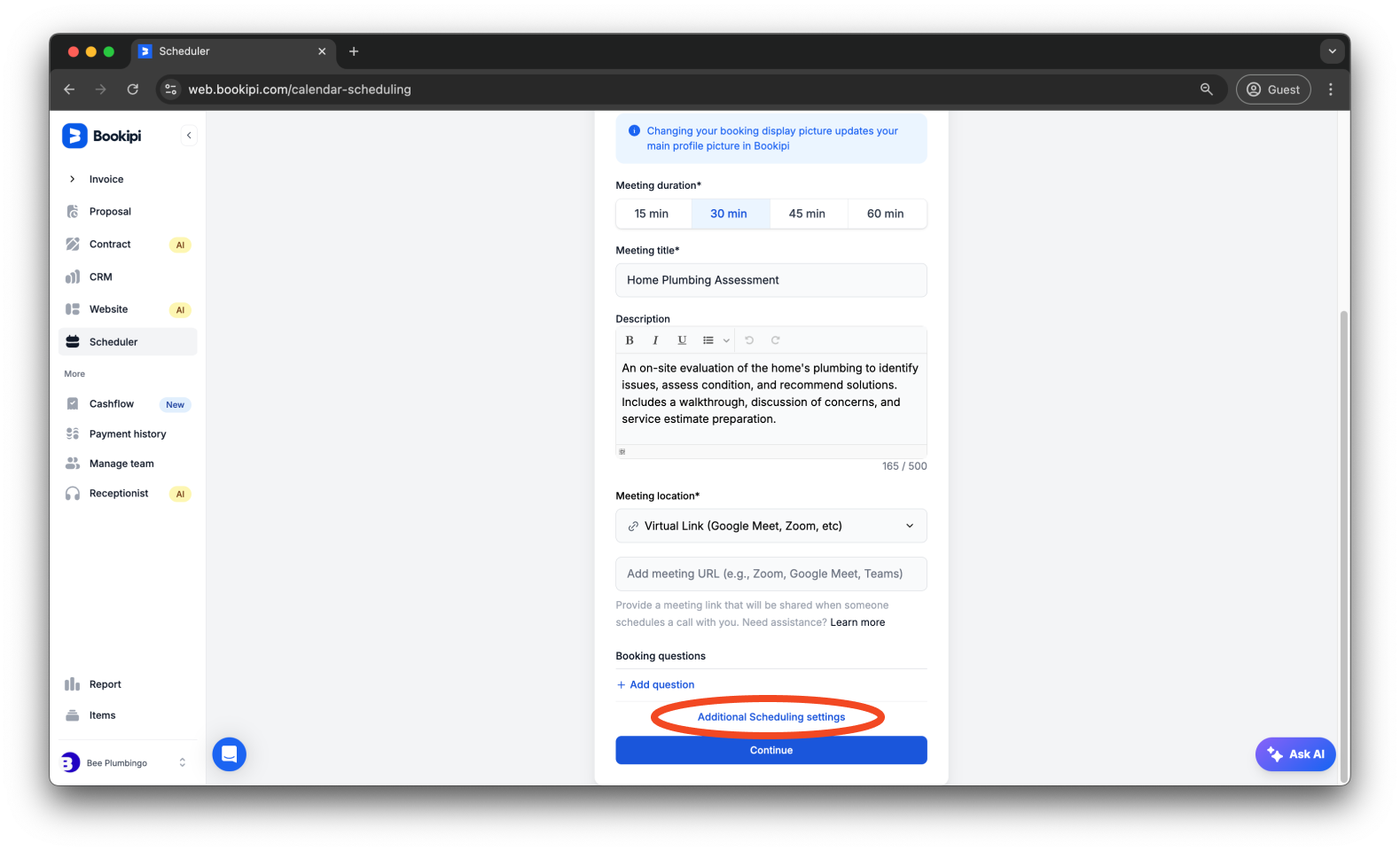Open the Guest profile menu

tap(1273, 90)
